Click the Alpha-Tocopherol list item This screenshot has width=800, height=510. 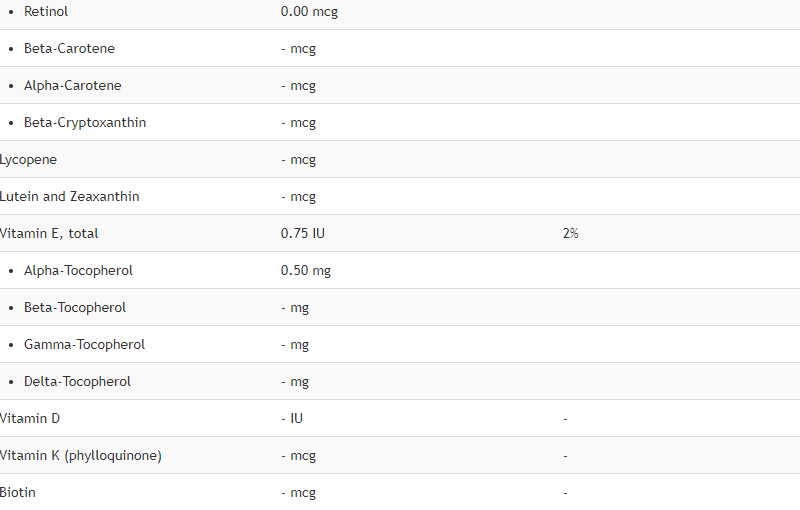click(78, 271)
